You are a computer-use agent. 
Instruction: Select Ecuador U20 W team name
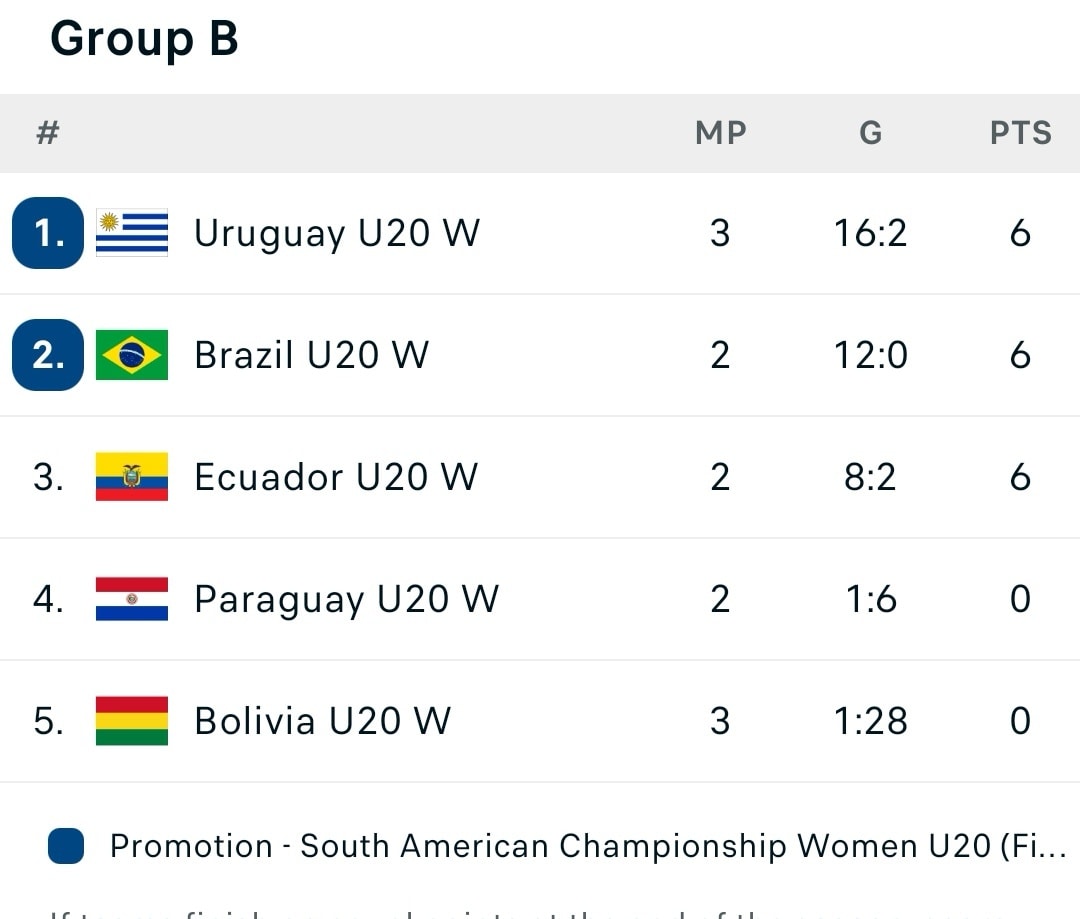tap(336, 477)
